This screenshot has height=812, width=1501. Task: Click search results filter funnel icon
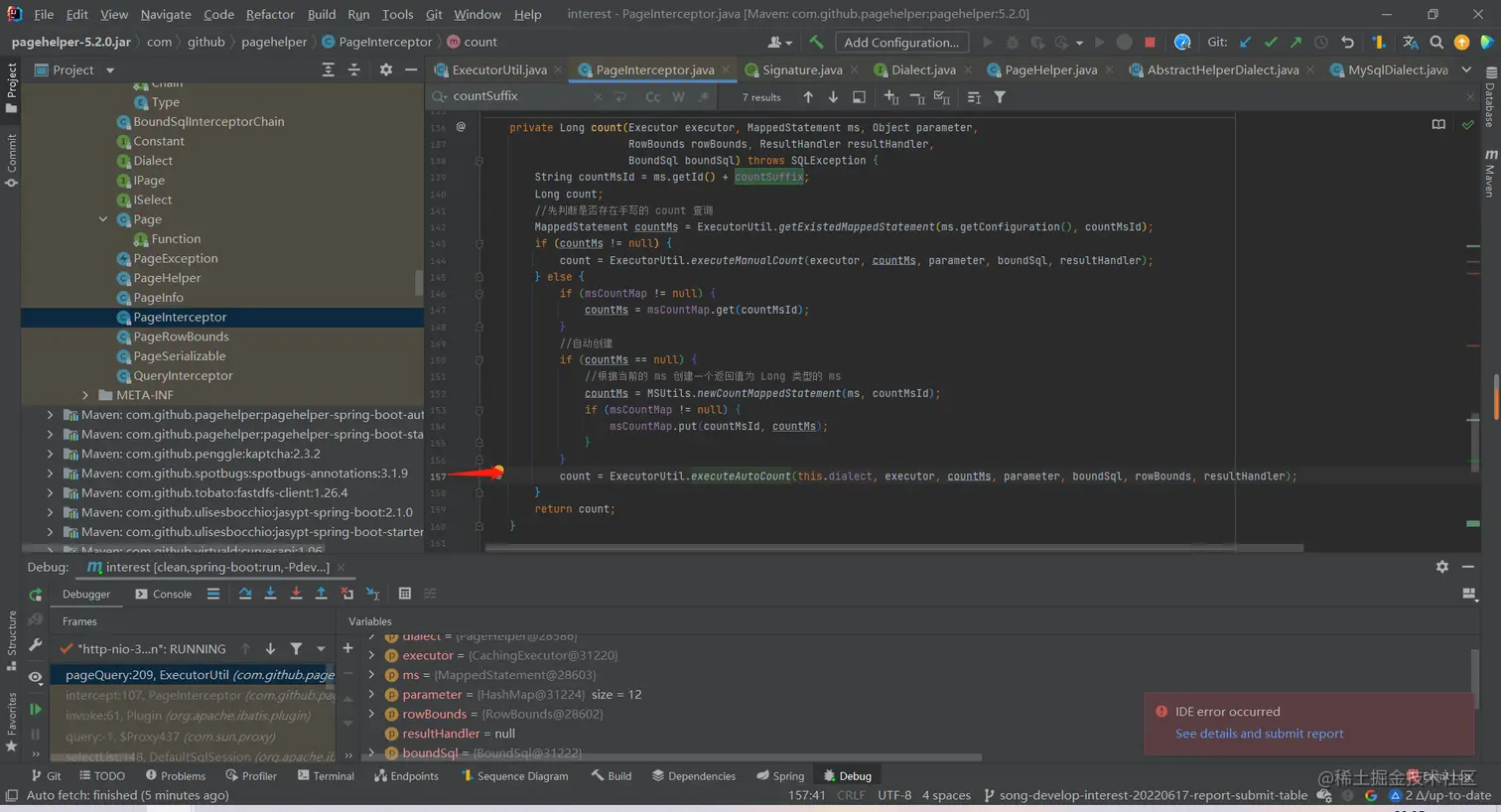coord(1000,97)
